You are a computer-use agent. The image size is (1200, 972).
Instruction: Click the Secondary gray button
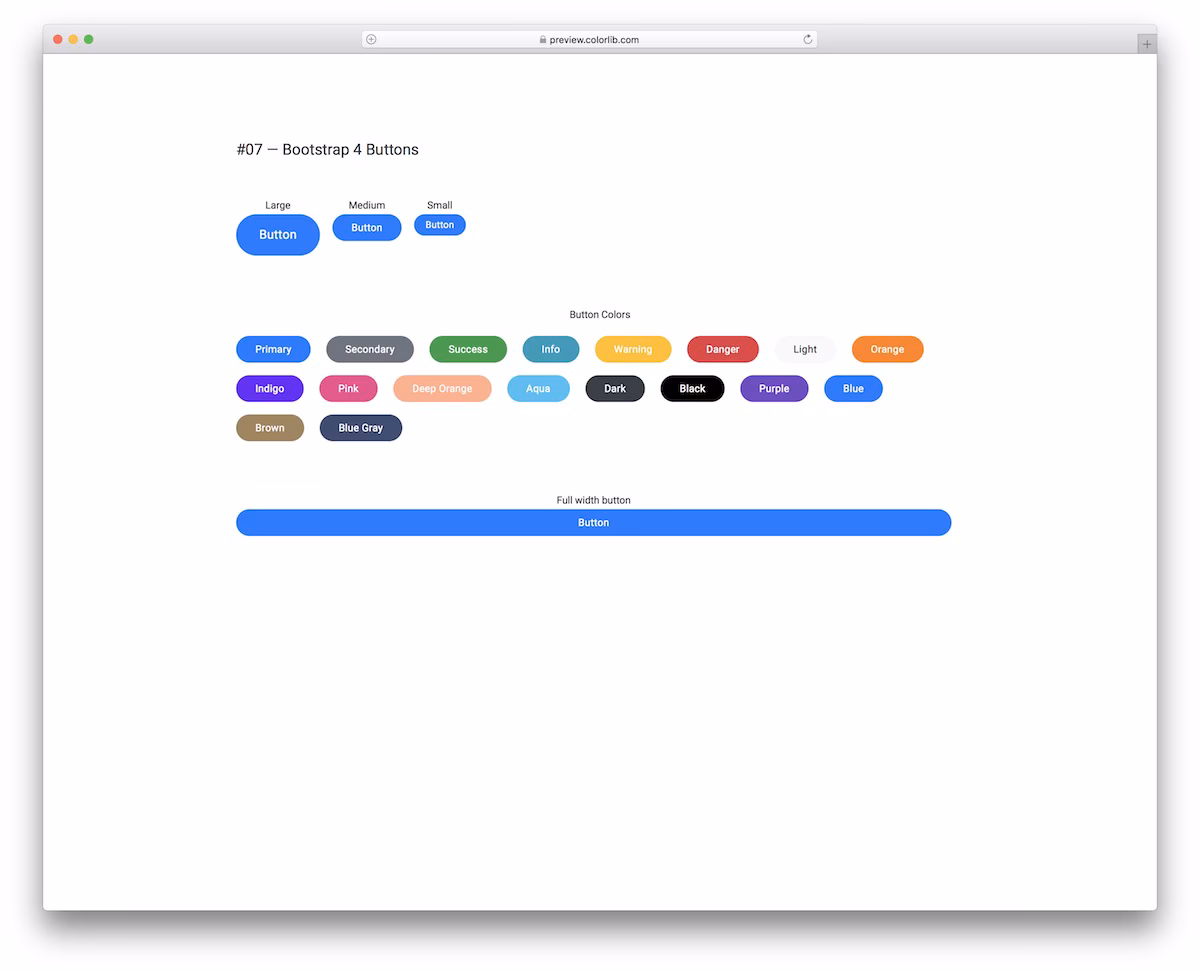point(370,349)
